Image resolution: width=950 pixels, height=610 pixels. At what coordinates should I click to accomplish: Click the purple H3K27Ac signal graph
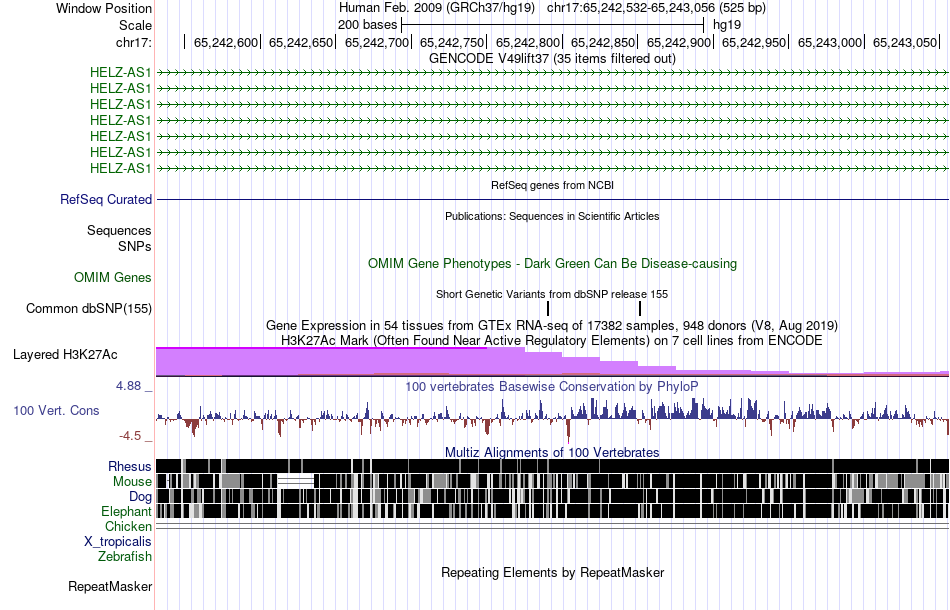pos(553,362)
